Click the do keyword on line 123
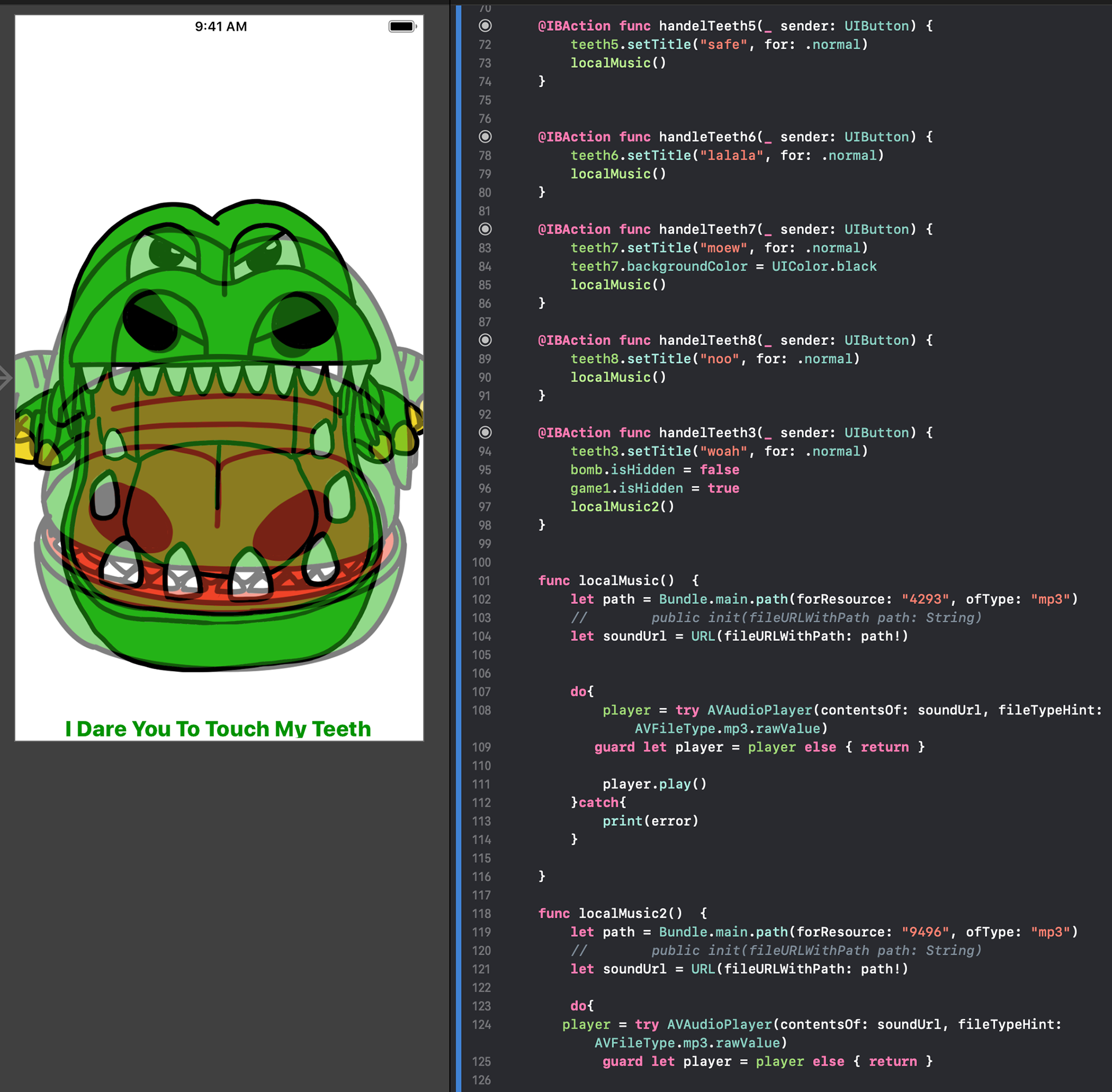This screenshot has height=1092, width=1112. 578,1006
